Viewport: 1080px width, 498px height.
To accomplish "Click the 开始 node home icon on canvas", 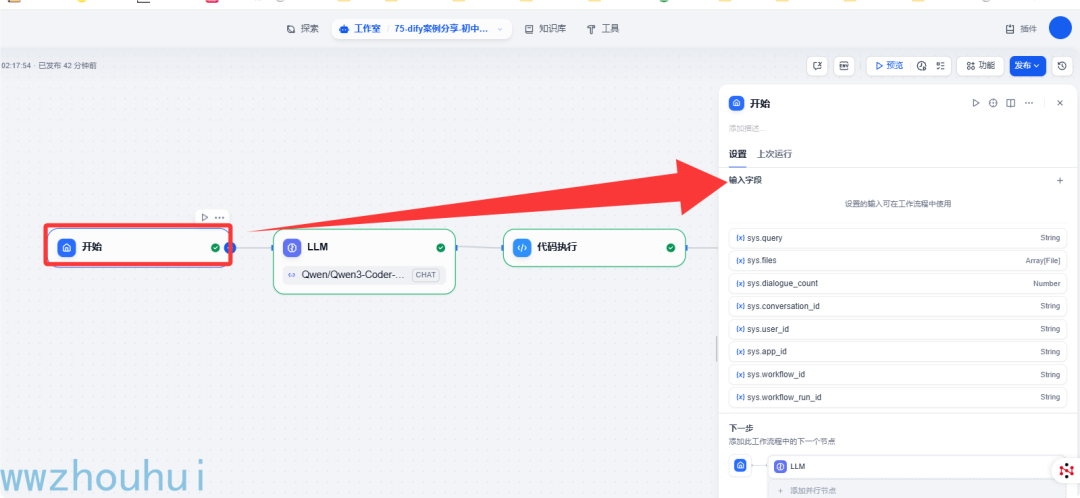I will coord(67,247).
